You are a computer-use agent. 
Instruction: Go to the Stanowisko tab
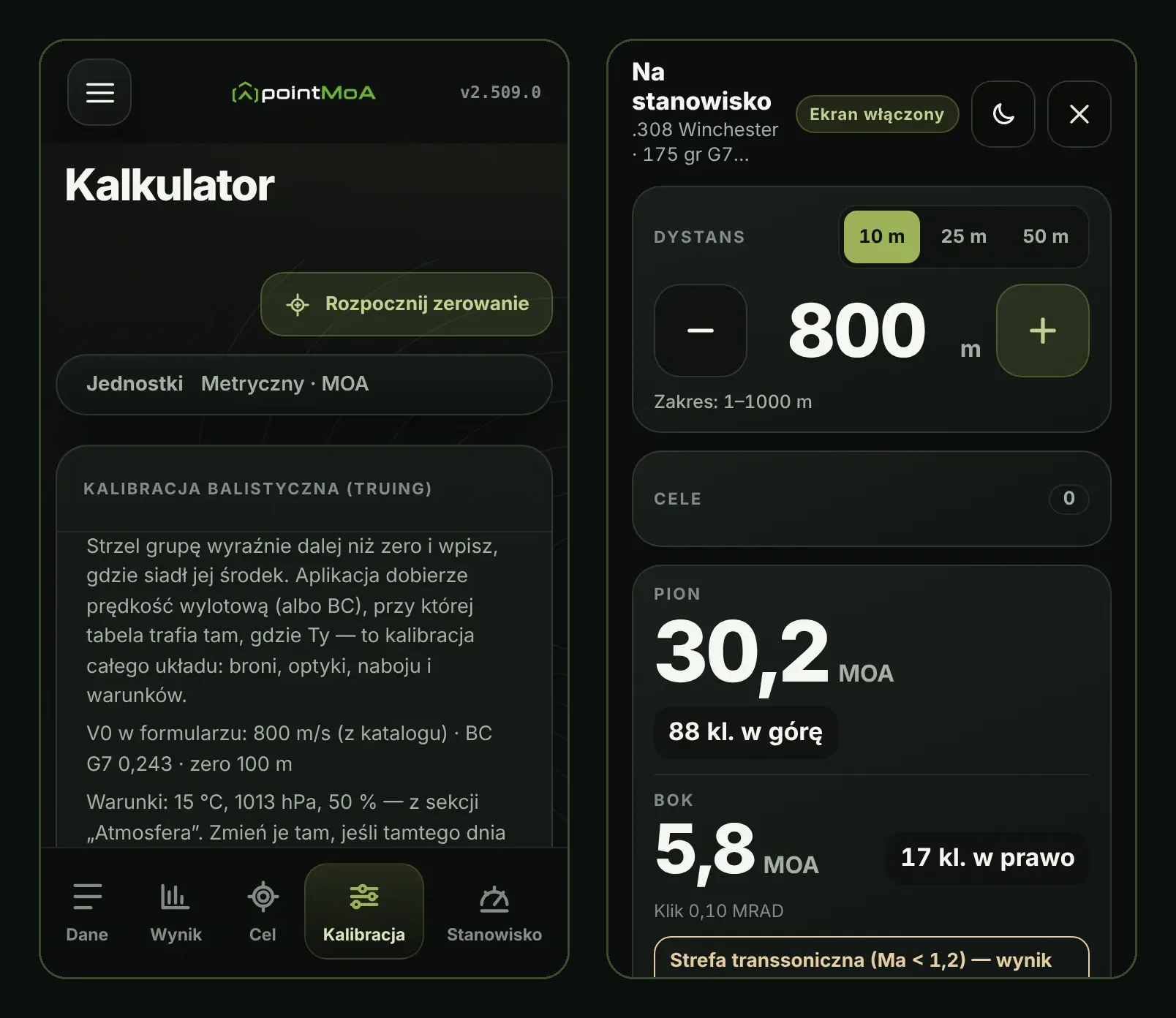[x=494, y=912]
